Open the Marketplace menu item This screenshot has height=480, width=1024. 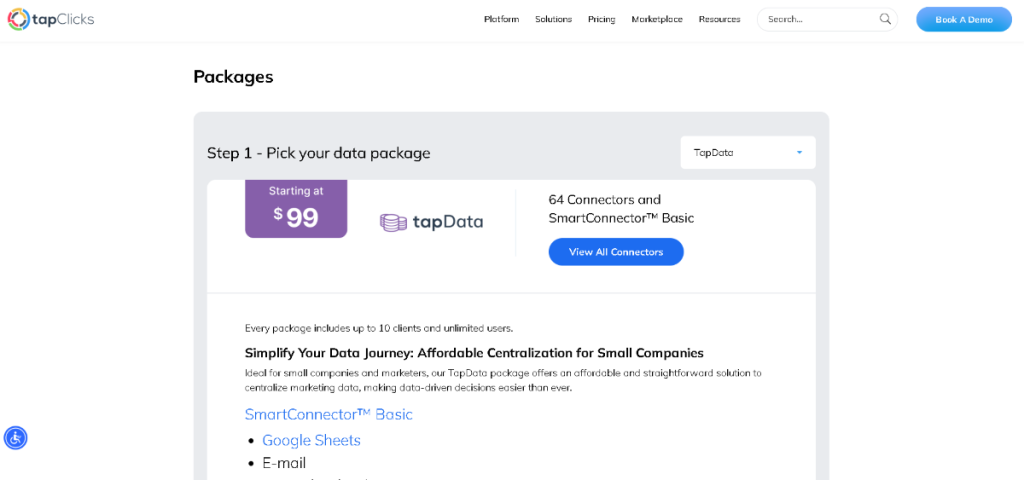[657, 19]
